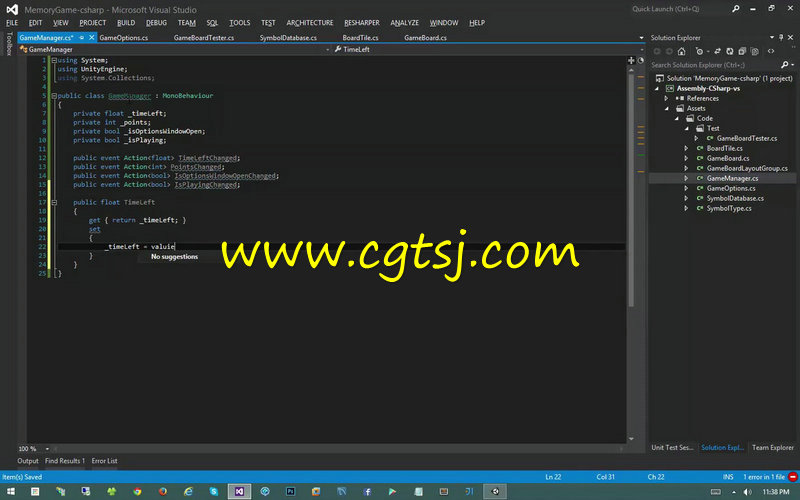Open Skype from the taskbar

(x=214, y=491)
